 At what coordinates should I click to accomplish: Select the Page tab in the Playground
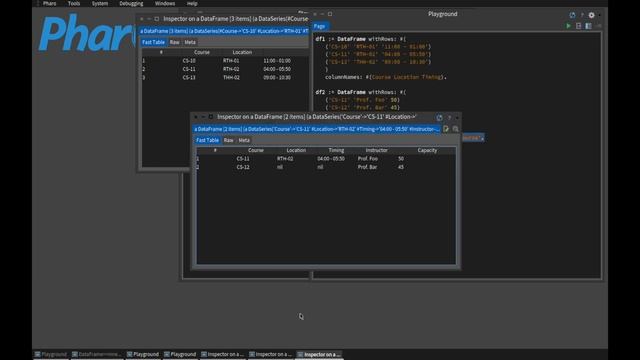click(x=320, y=26)
